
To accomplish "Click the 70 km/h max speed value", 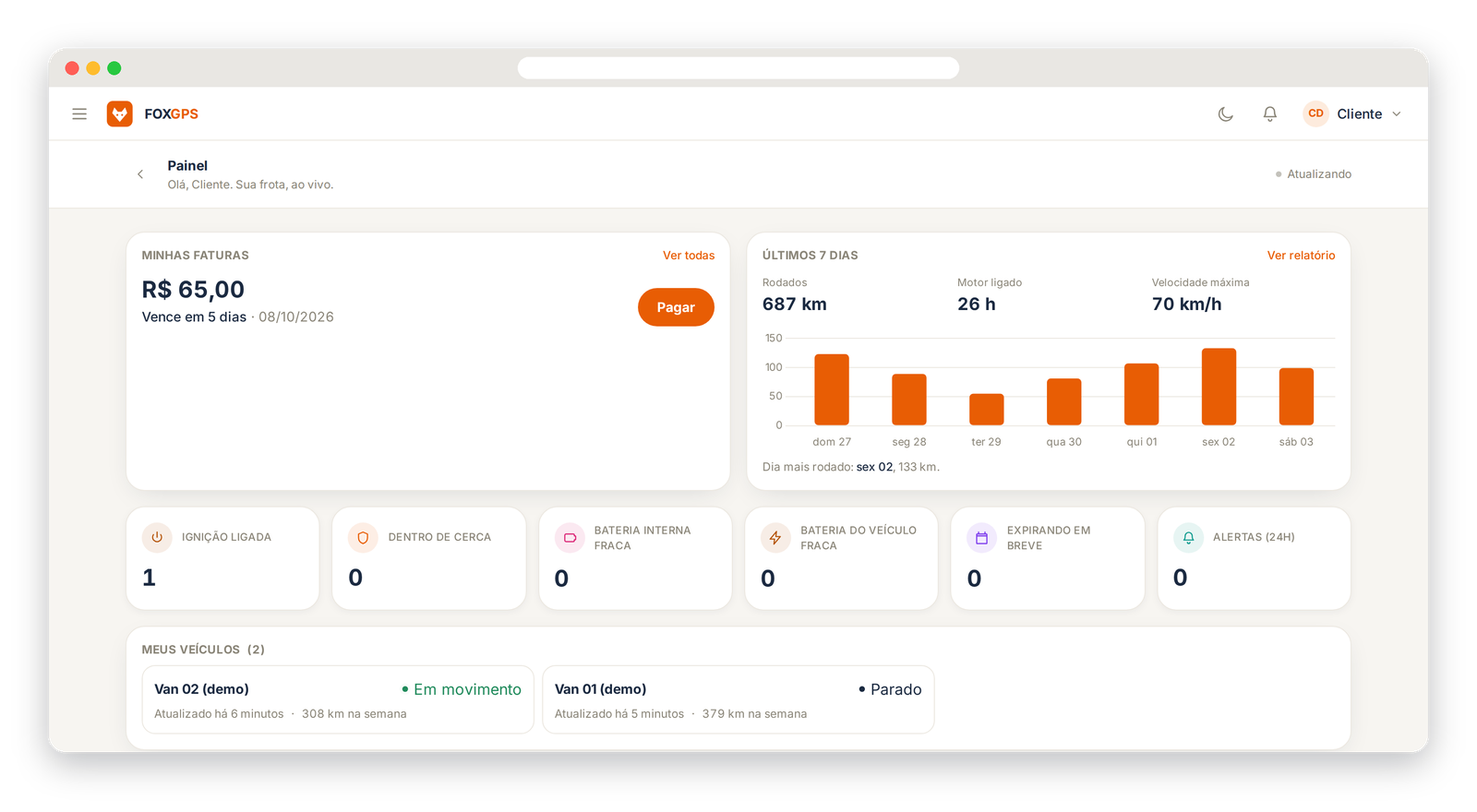I will [x=1187, y=304].
